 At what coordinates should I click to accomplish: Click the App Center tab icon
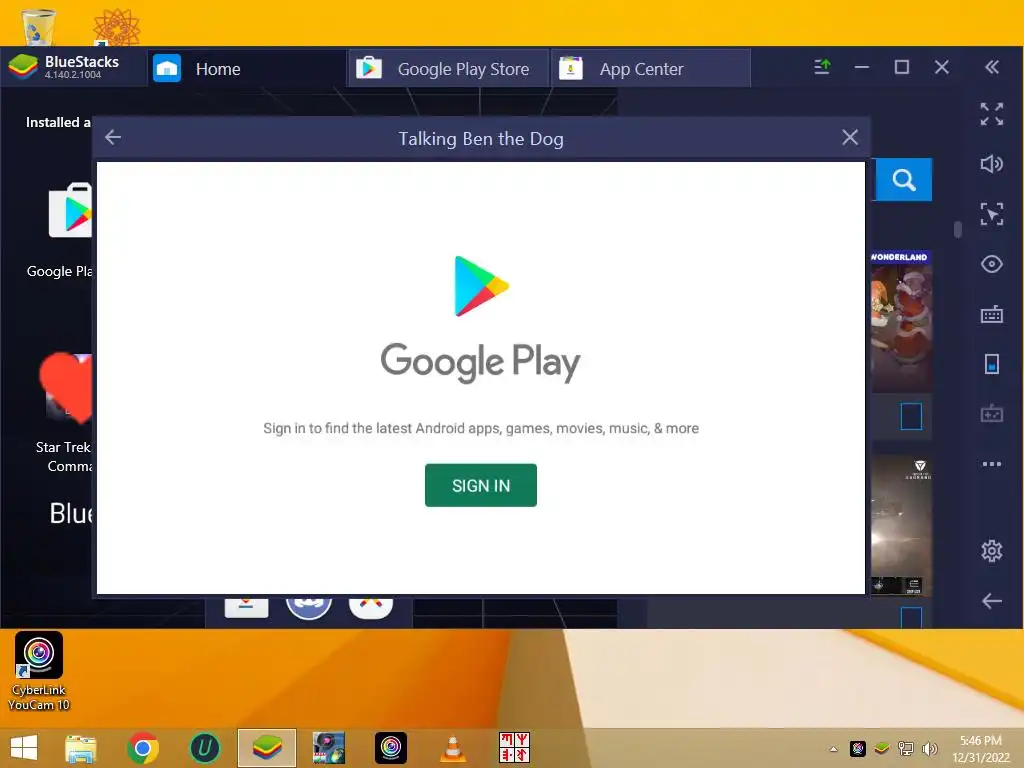[x=570, y=69]
